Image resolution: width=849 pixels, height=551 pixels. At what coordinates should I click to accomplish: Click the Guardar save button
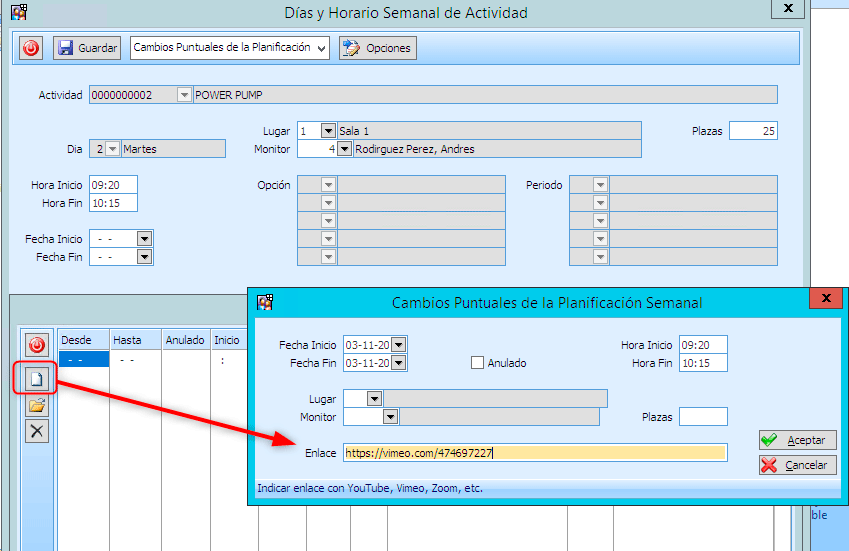(x=87, y=48)
